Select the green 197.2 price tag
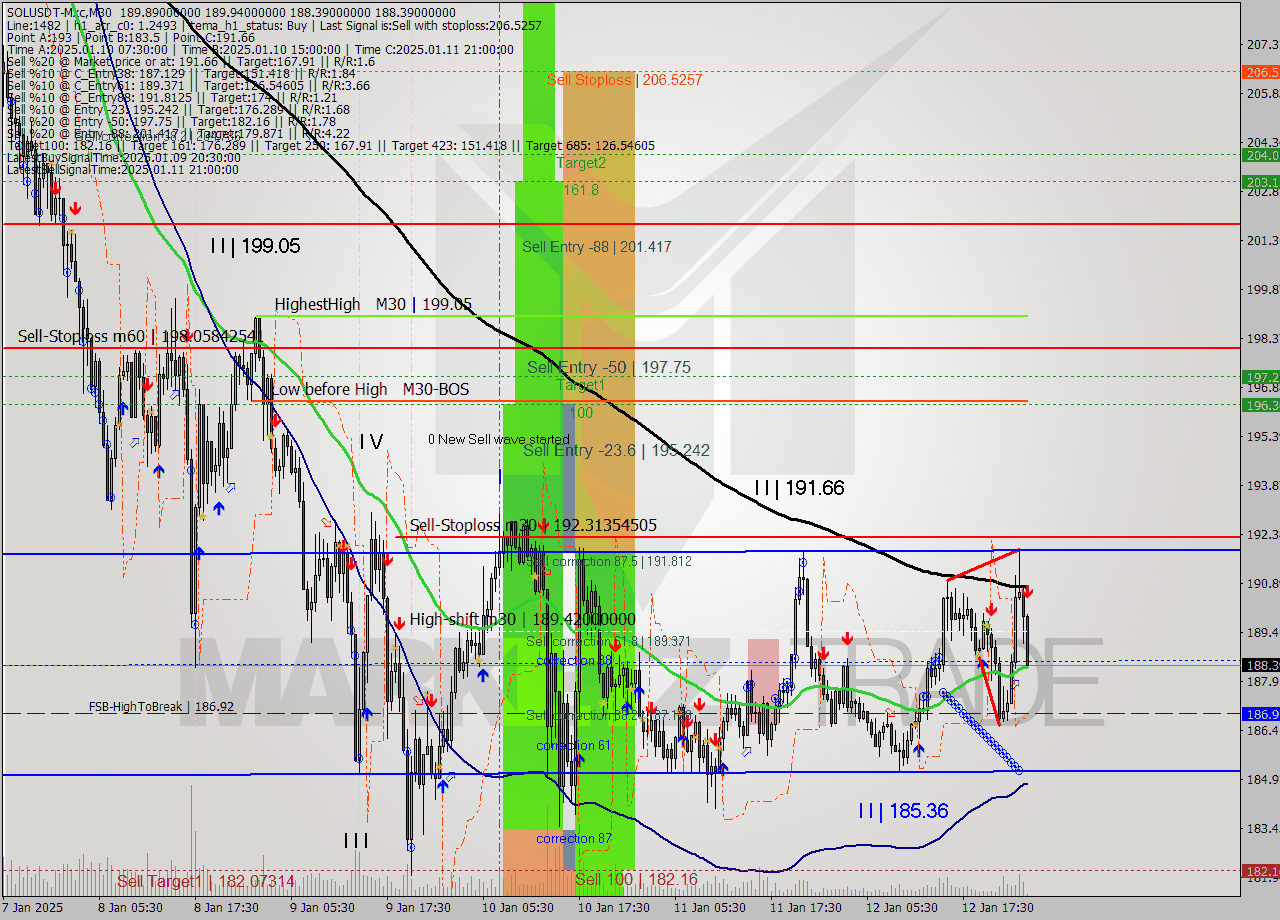This screenshot has width=1280, height=920. coord(1260,377)
